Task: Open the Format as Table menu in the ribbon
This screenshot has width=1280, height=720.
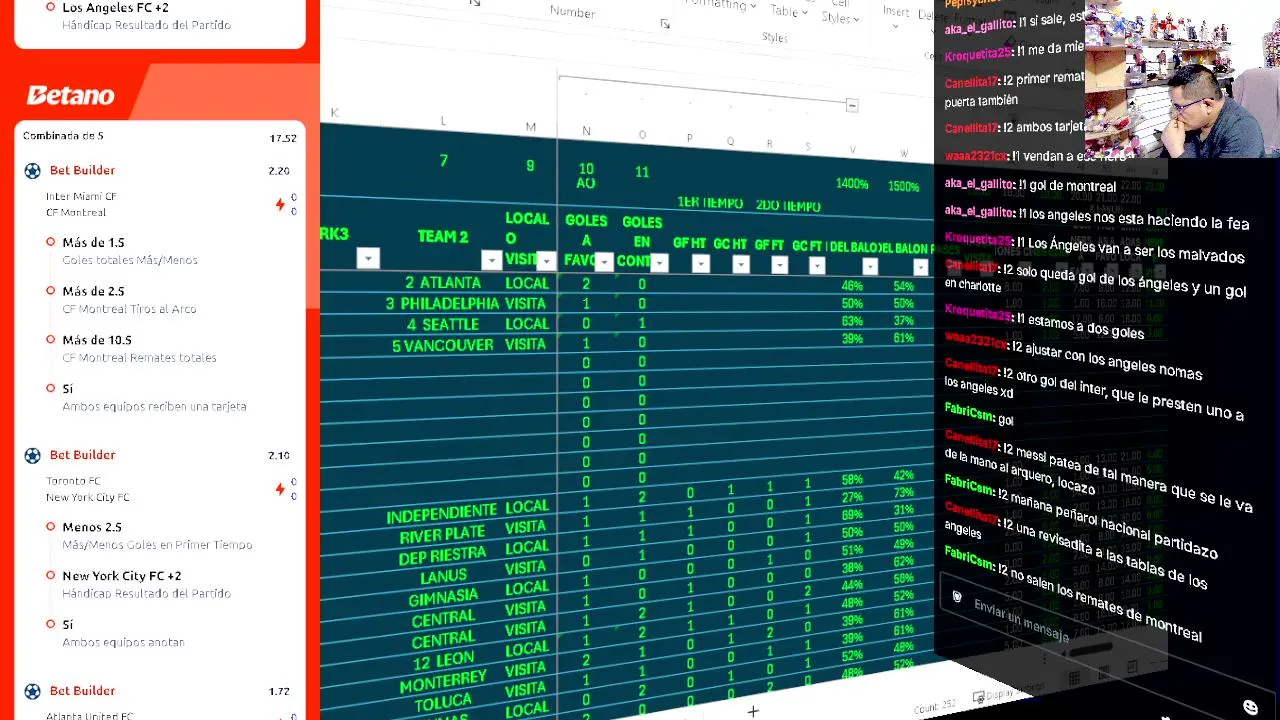Action: [790, 9]
